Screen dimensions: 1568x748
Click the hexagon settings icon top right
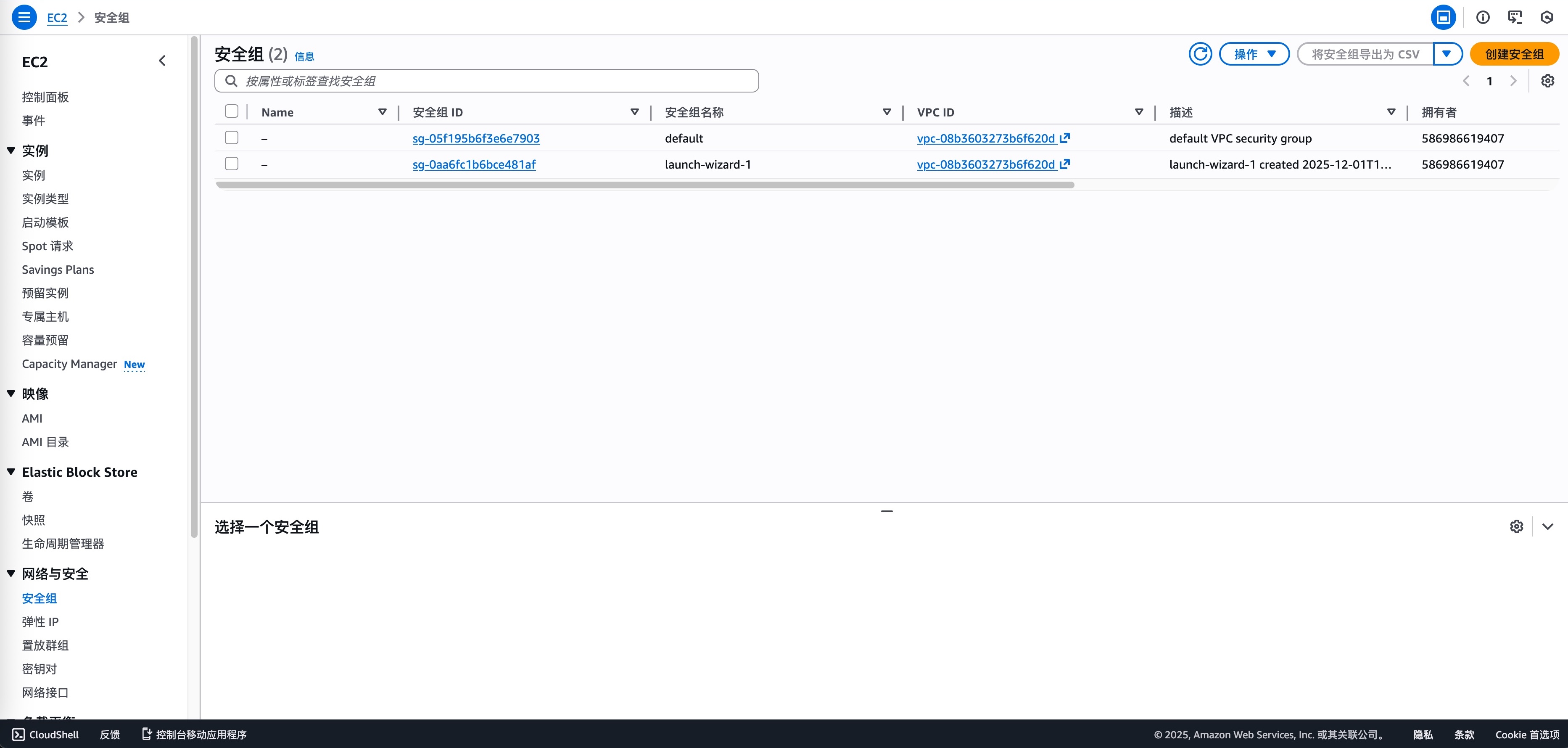tap(1547, 17)
